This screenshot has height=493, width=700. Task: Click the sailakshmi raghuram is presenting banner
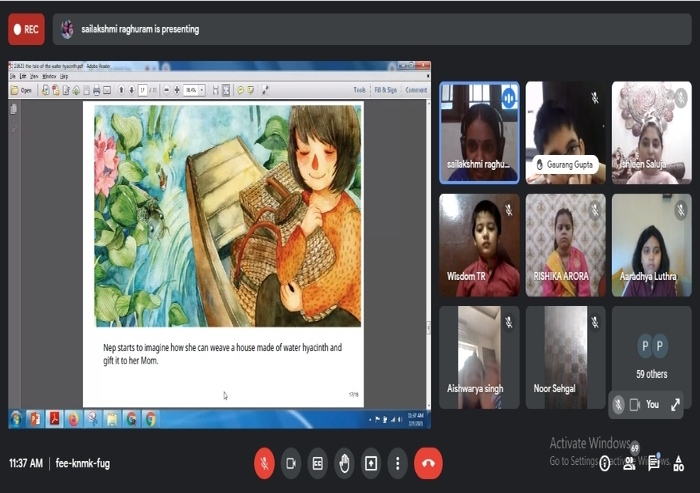[371, 29]
